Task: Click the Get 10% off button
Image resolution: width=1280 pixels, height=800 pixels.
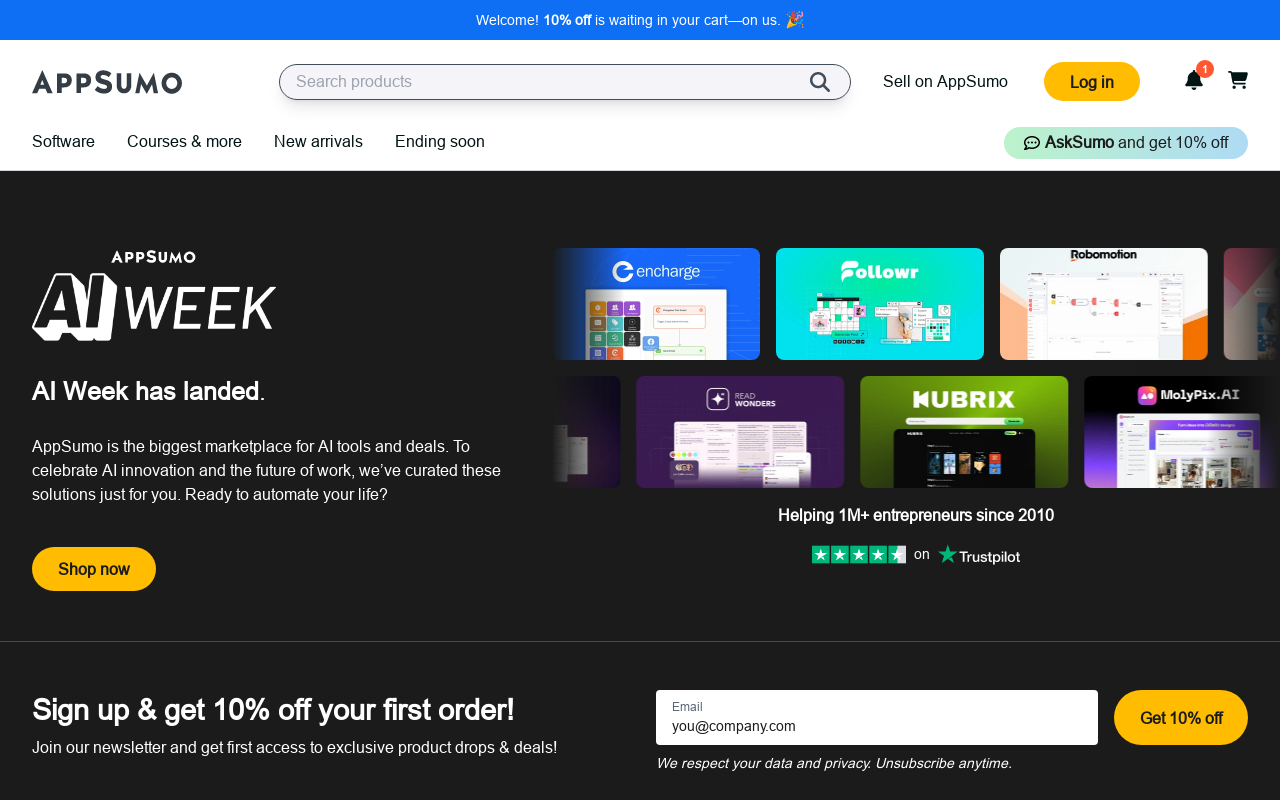Action: tap(1181, 718)
